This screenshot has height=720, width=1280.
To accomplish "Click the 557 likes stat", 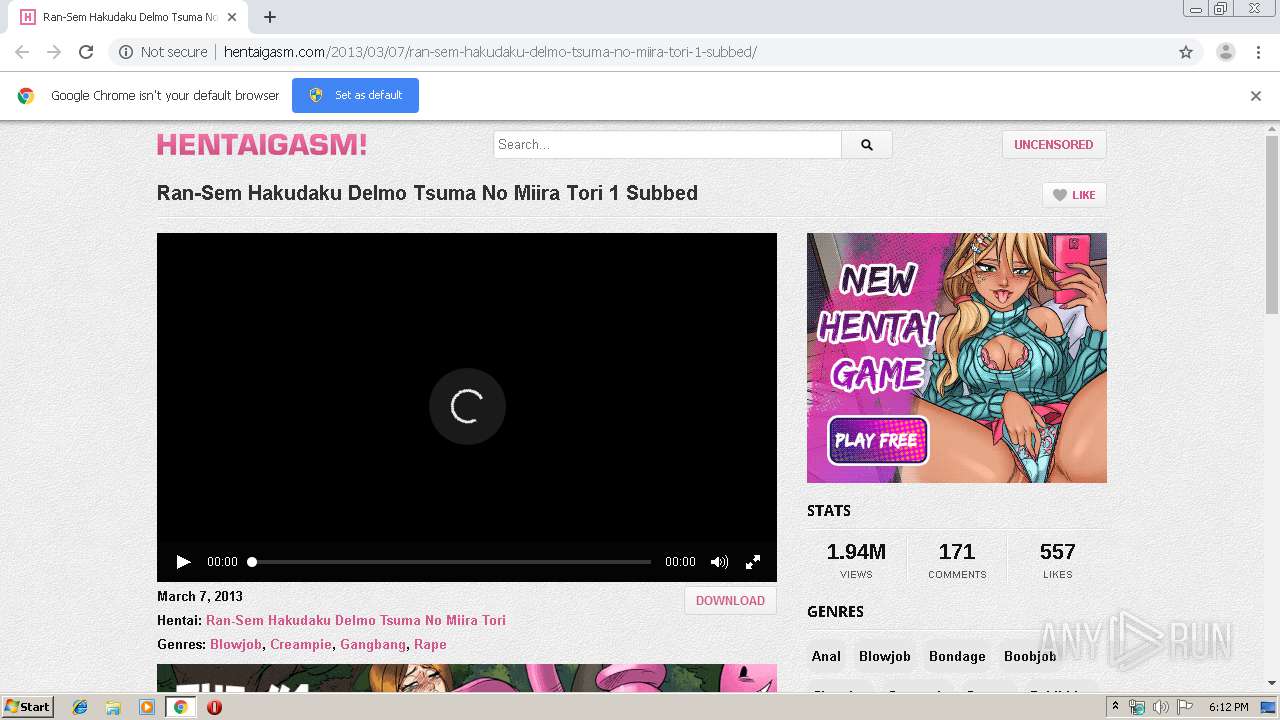I will tap(1057, 560).
